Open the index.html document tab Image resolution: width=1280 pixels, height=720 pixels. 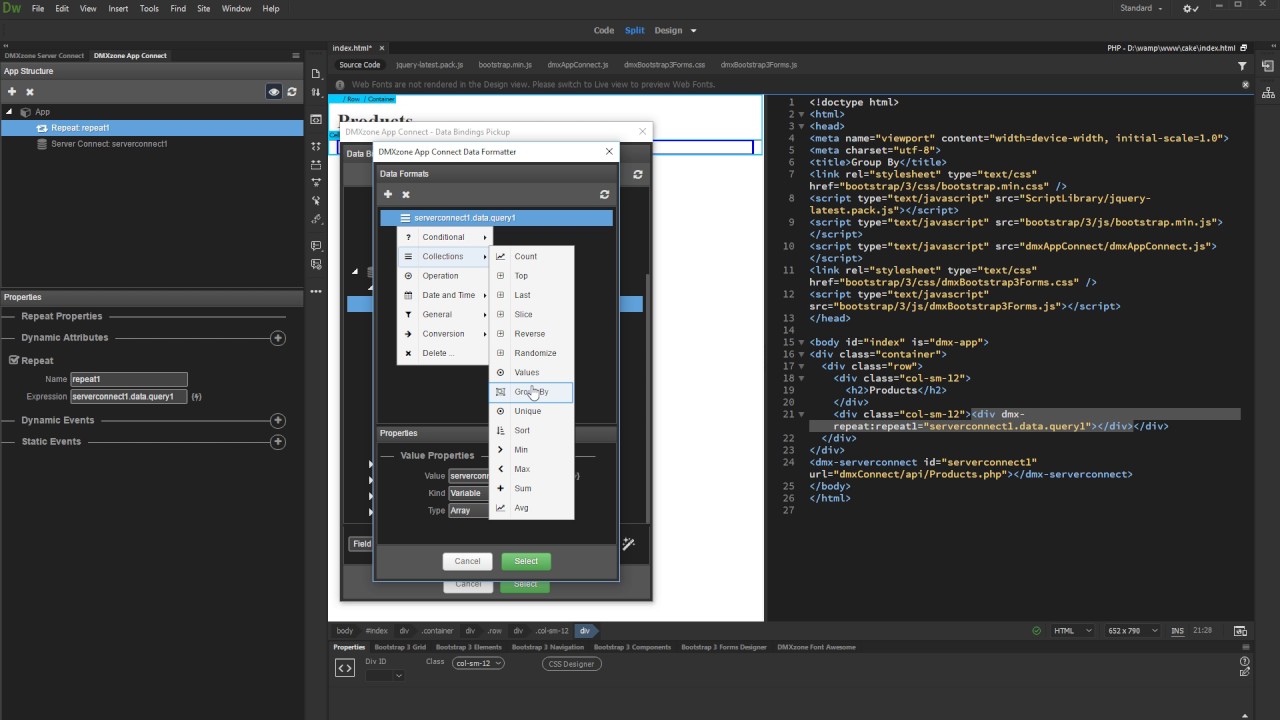point(352,48)
